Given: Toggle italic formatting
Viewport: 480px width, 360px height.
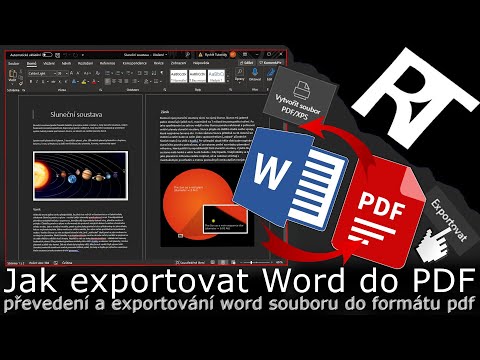Looking at the screenshot, I should point(37,82).
